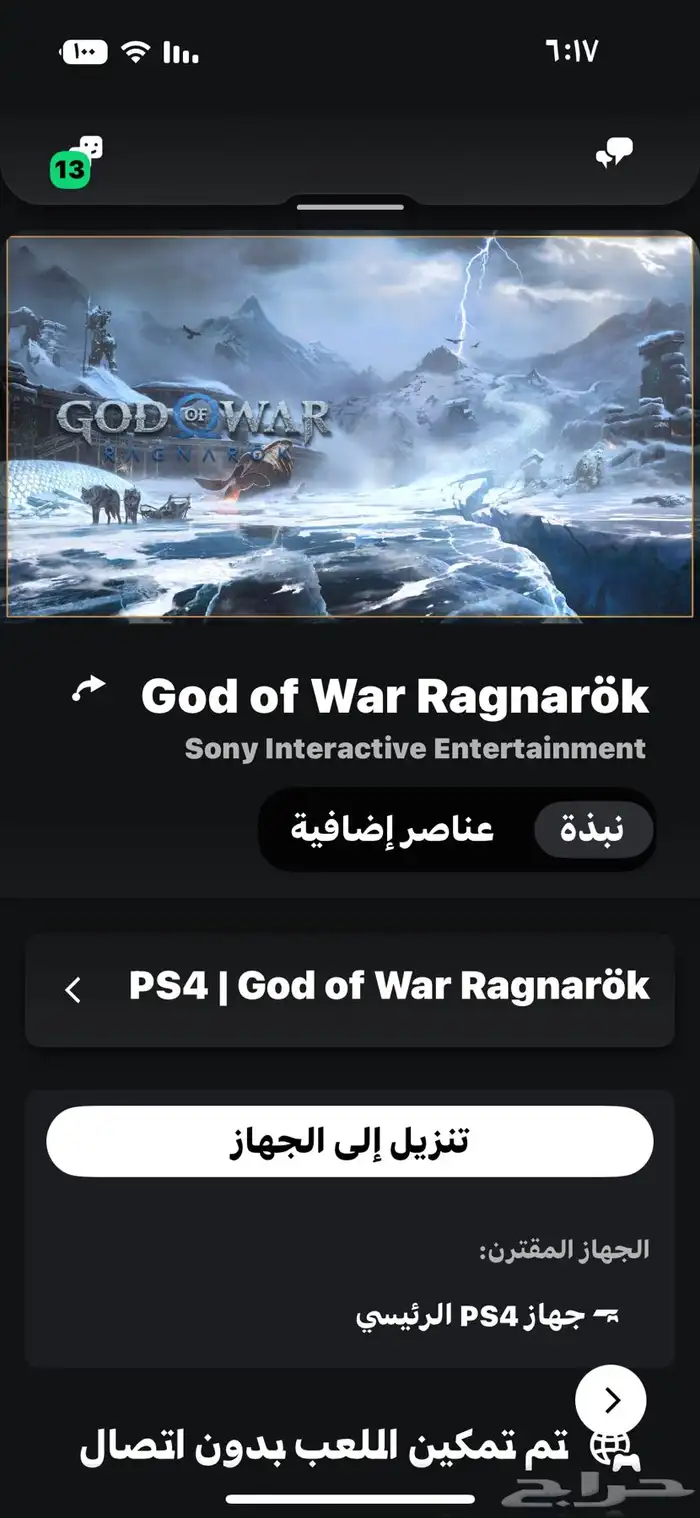The height and width of the screenshot is (1518, 700).
Task: Tap the تم تمكين اللعب بدون اتصال text
Action: click(325, 1448)
